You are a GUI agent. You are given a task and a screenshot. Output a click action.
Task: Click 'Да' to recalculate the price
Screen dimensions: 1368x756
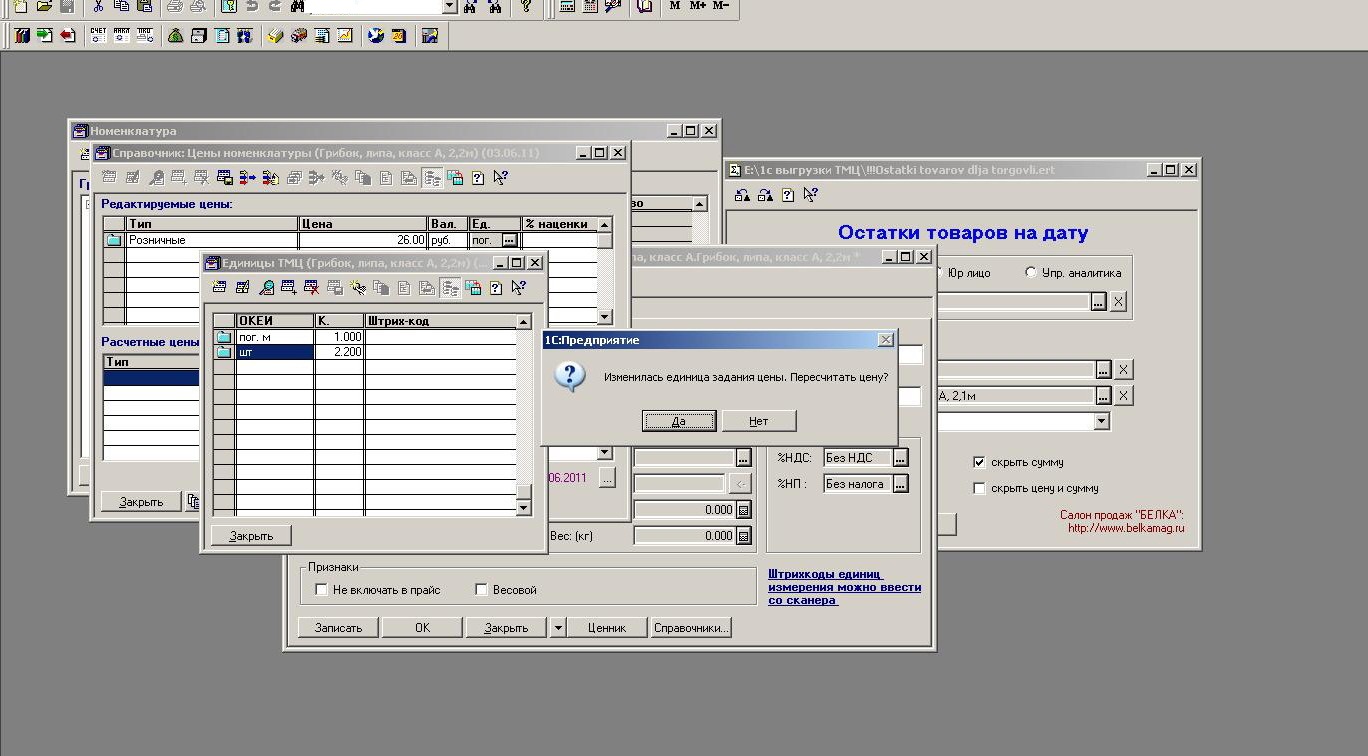coord(678,421)
